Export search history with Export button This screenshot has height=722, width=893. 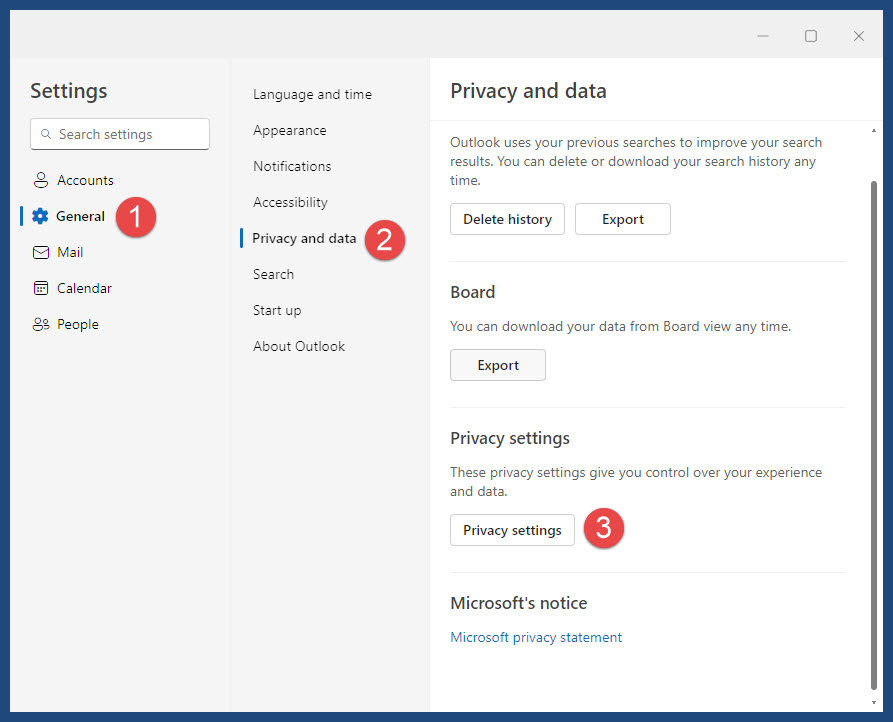pyautogui.click(x=622, y=219)
